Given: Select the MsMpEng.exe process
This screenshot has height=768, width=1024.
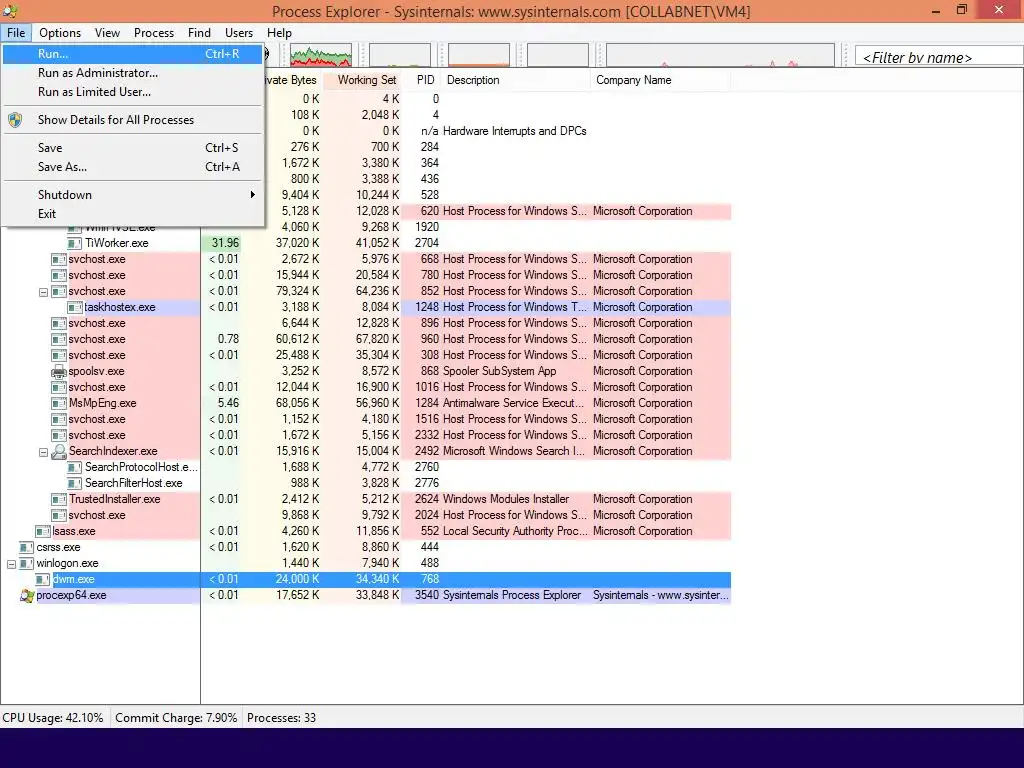Looking at the screenshot, I should [x=103, y=403].
